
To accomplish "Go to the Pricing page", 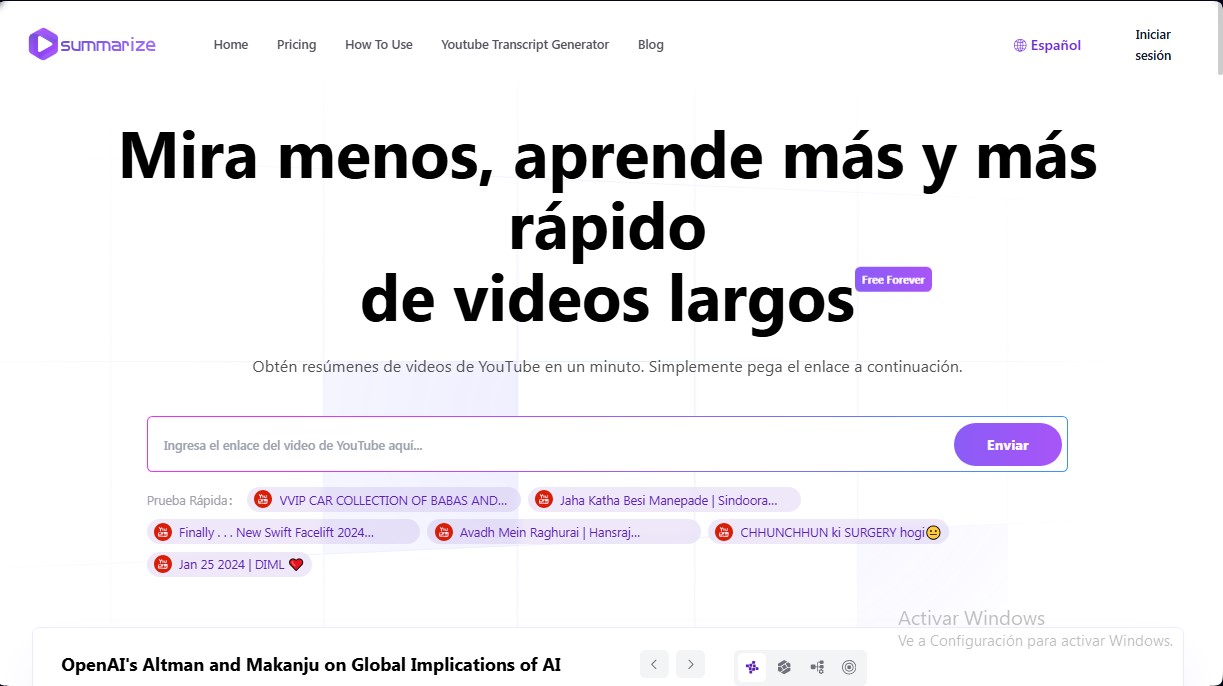I will point(297,45).
